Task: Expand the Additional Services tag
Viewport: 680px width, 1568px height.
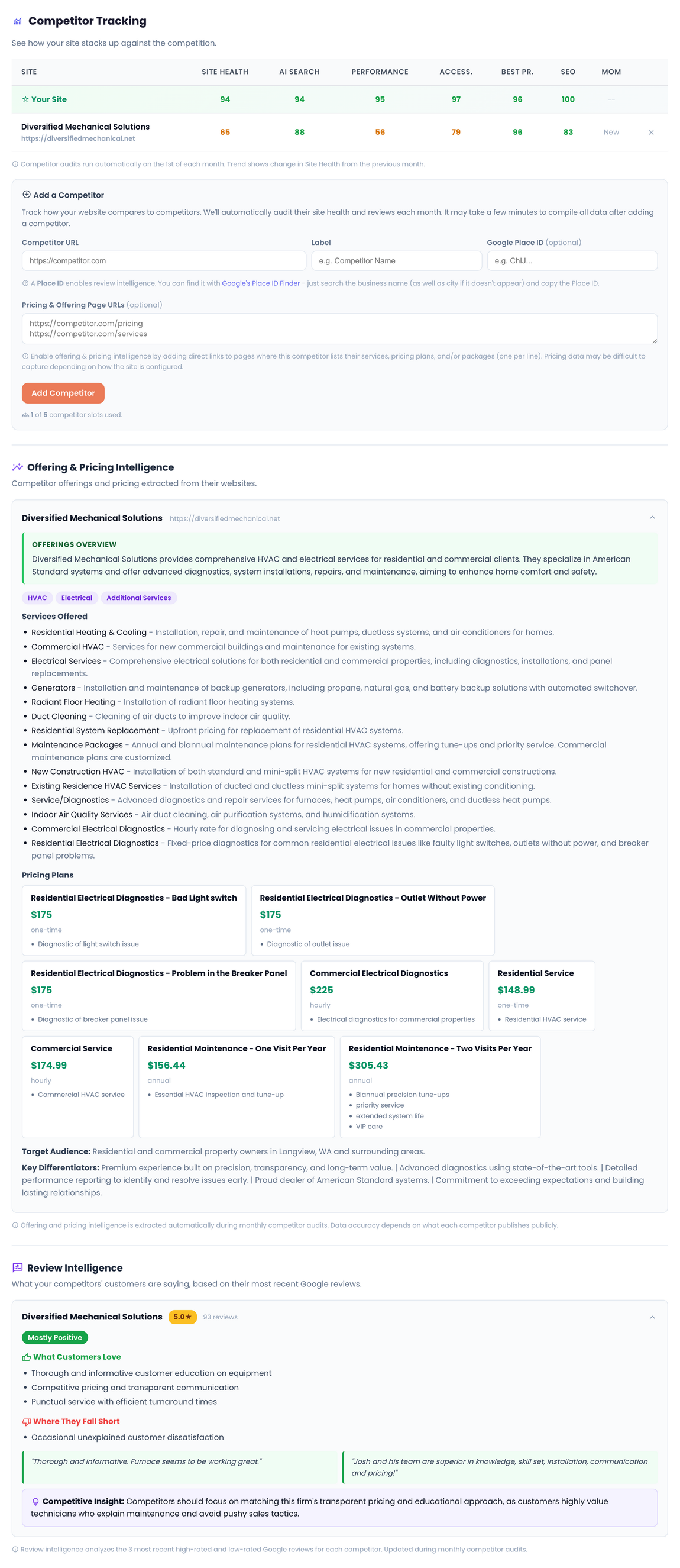Action: click(x=139, y=598)
